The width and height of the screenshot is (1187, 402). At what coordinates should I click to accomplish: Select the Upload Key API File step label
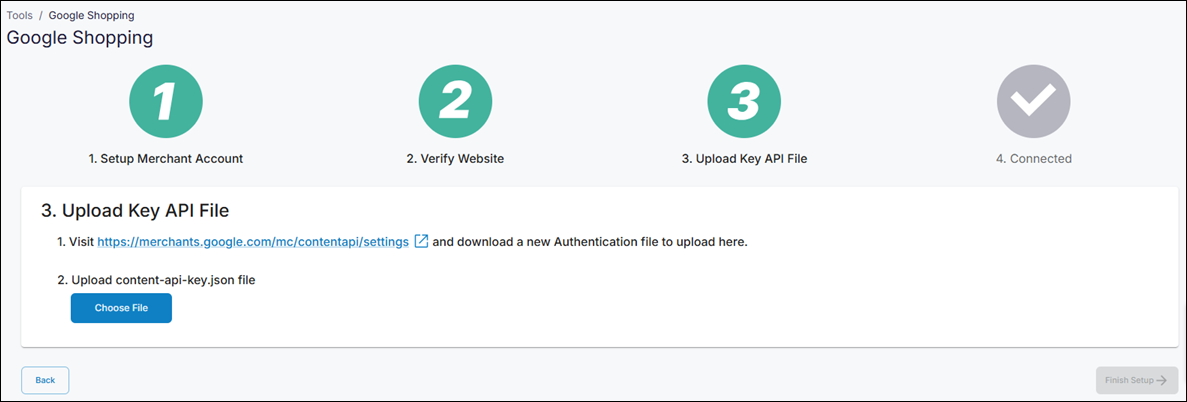tap(744, 159)
